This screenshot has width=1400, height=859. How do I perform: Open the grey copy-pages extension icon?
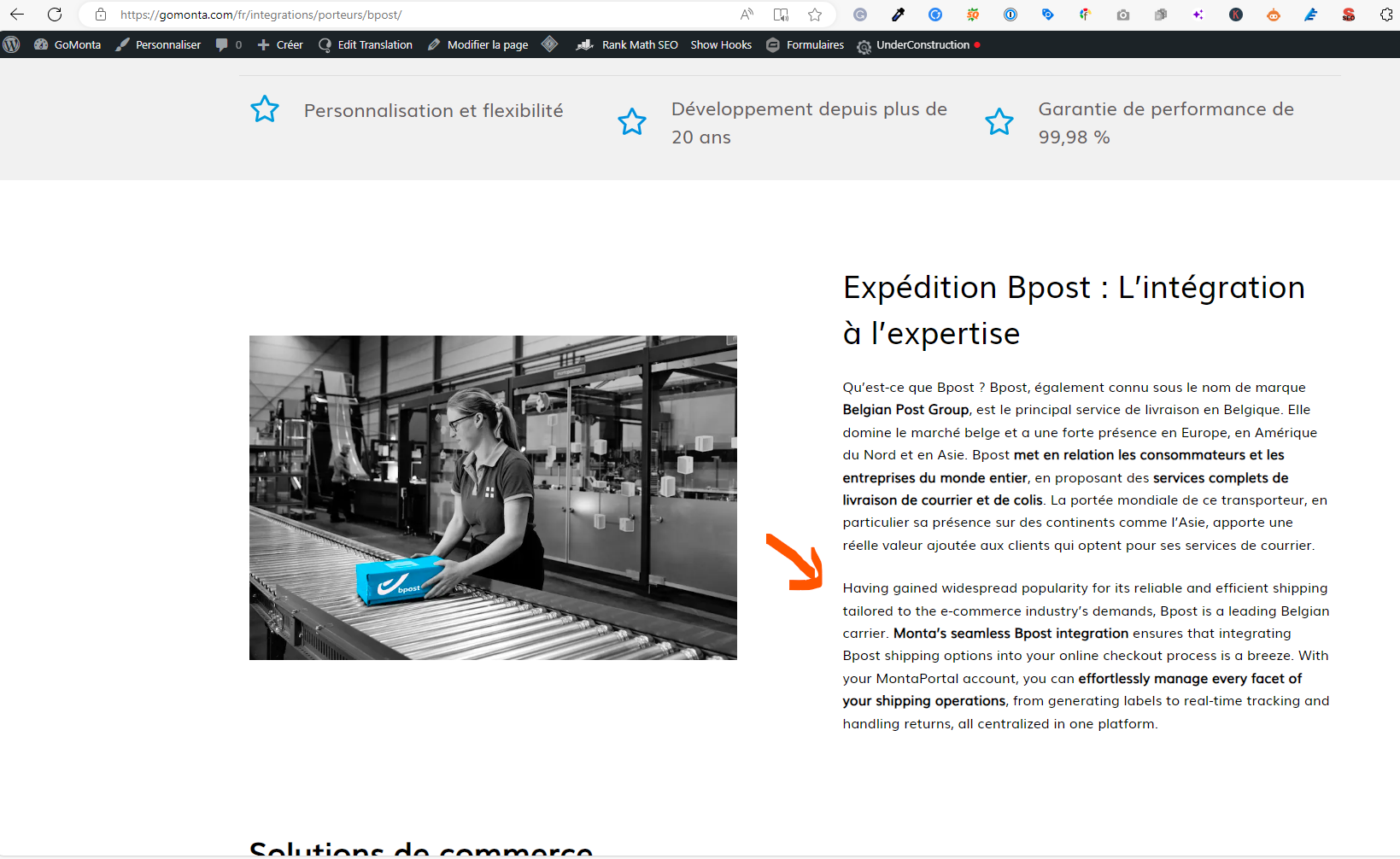coord(1161,15)
